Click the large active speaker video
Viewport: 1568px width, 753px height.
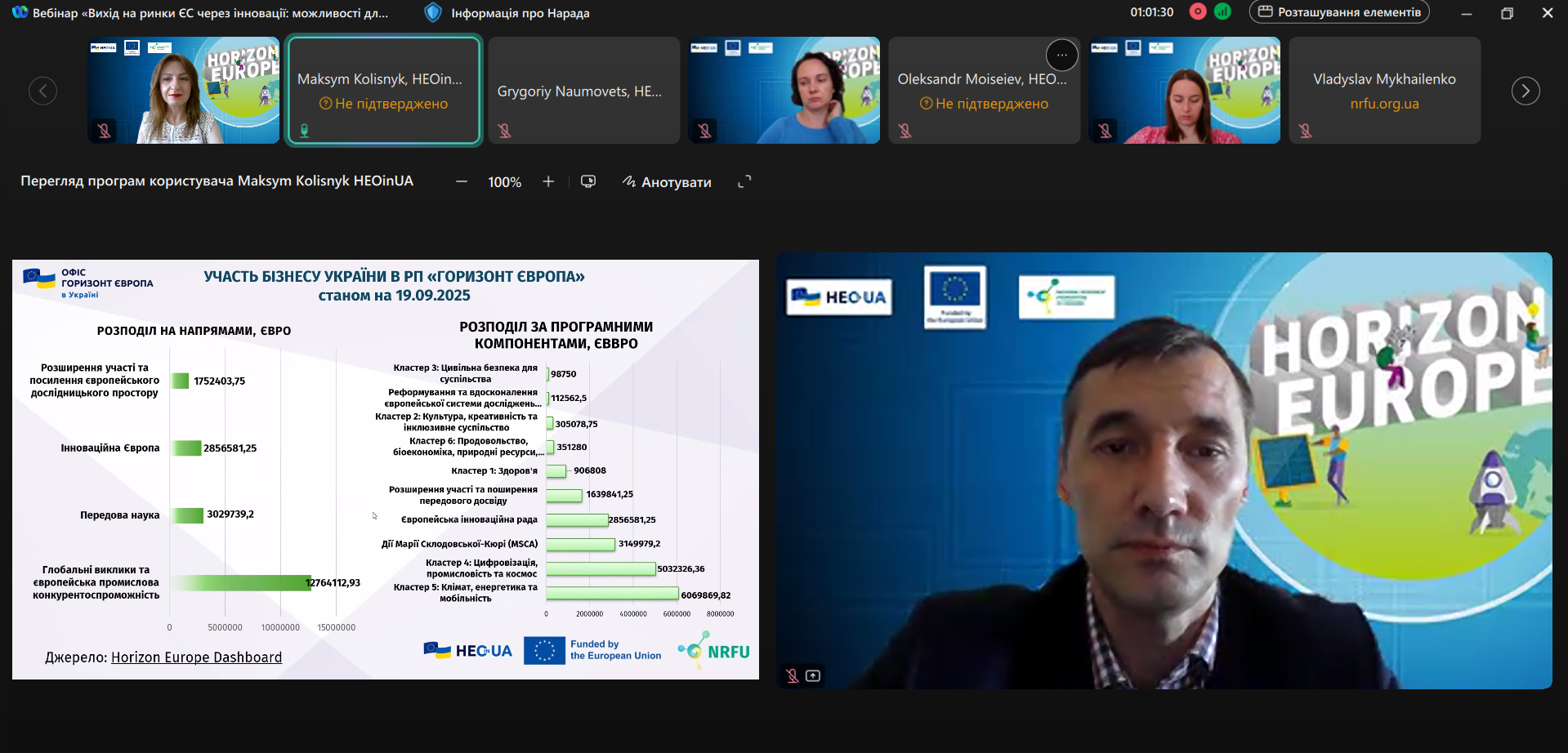tap(1164, 470)
